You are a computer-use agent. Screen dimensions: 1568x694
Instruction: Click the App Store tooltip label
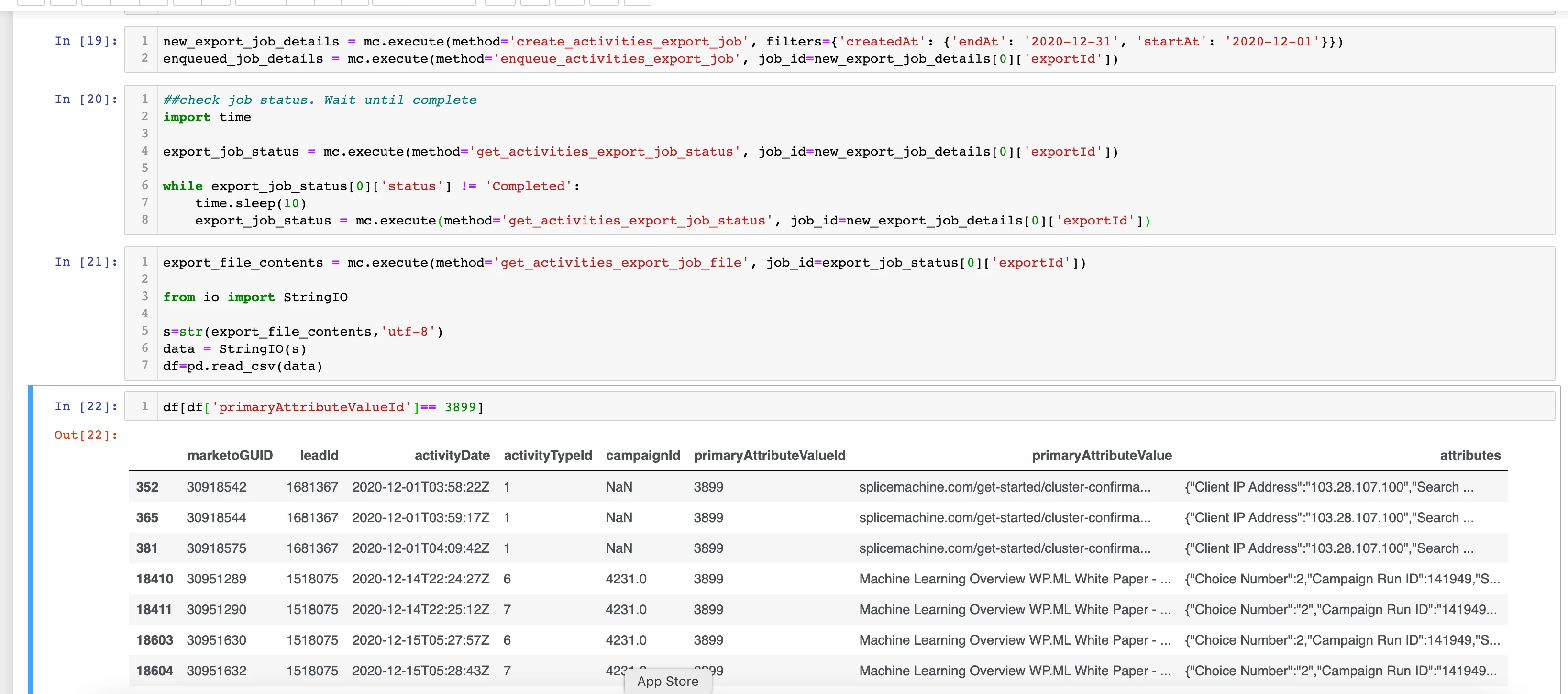[667, 681]
